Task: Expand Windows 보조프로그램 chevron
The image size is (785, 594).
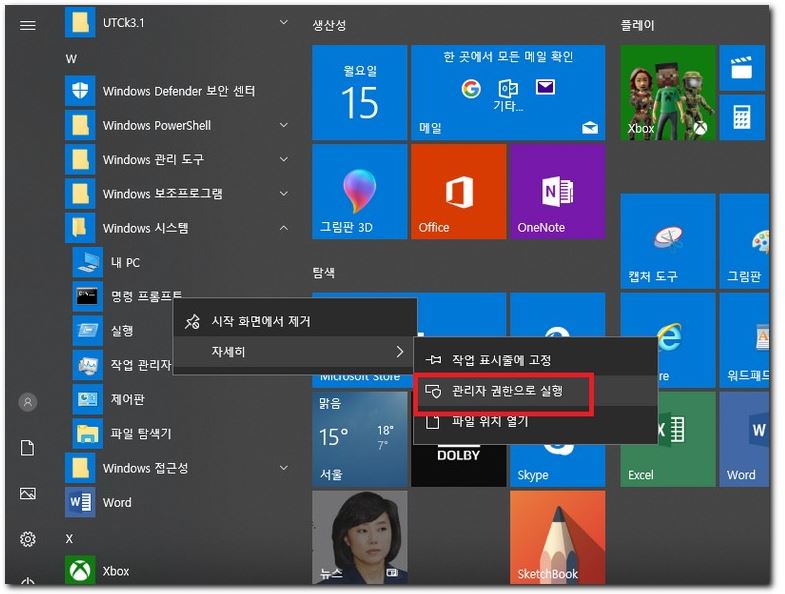Action: coord(284,193)
